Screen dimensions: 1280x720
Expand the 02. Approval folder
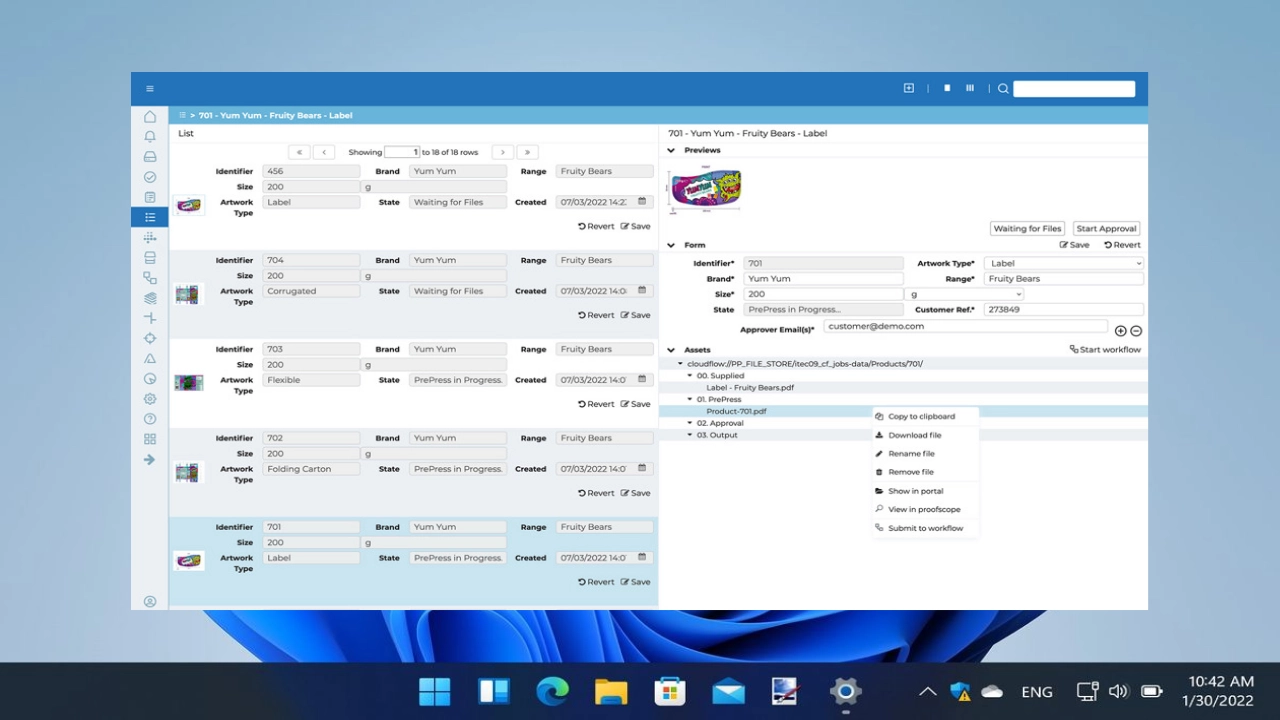pos(690,423)
